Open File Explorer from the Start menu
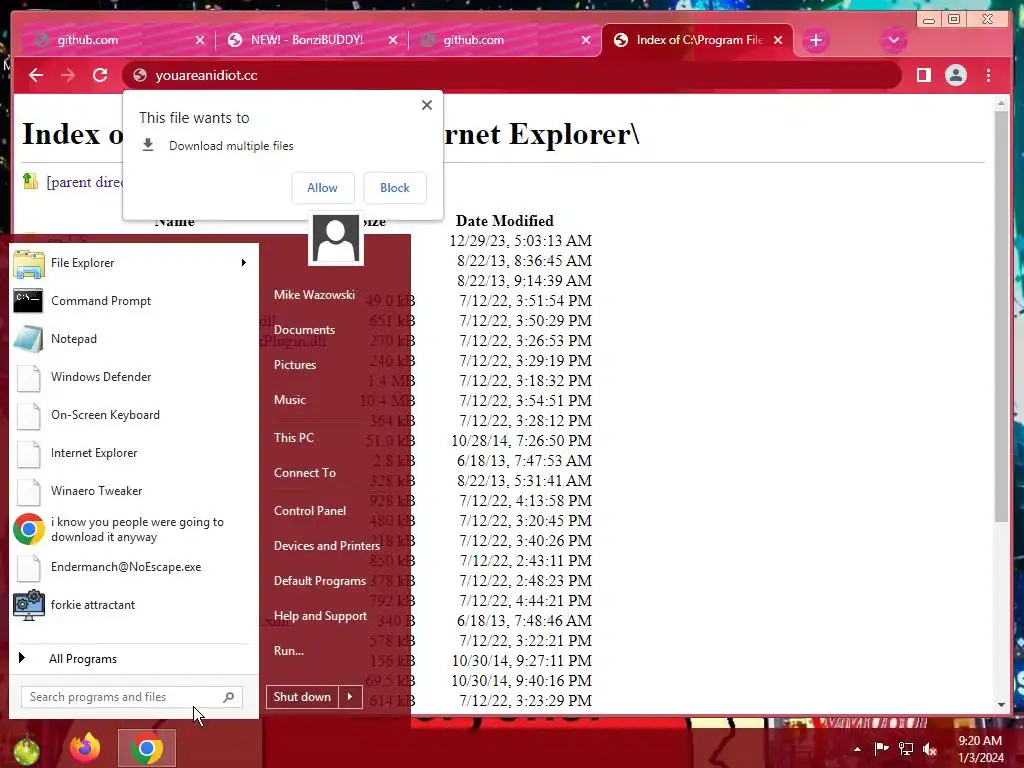The image size is (1024, 768). click(133, 263)
